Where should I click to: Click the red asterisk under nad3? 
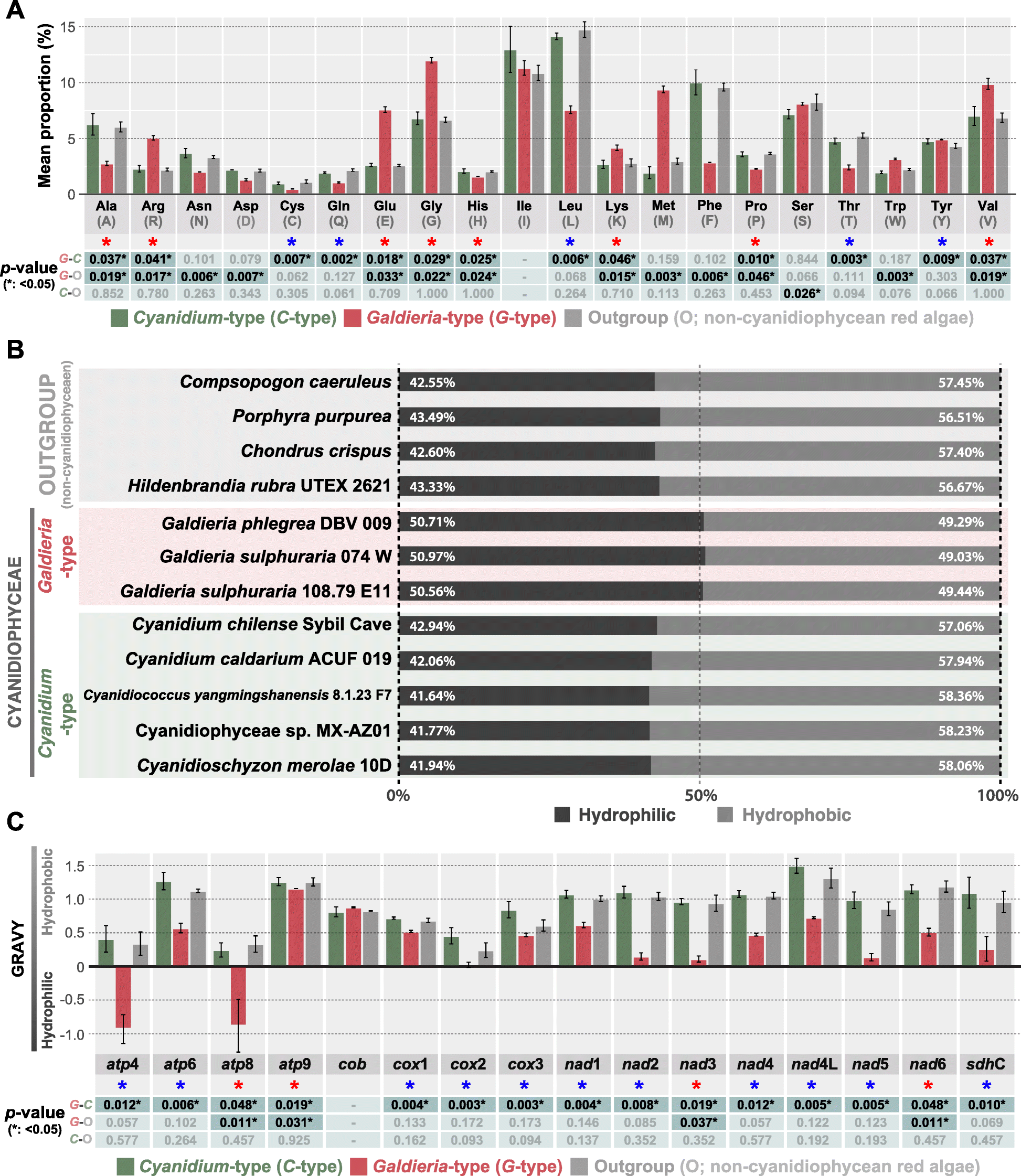pyautogui.click(x=696, y=1085)
